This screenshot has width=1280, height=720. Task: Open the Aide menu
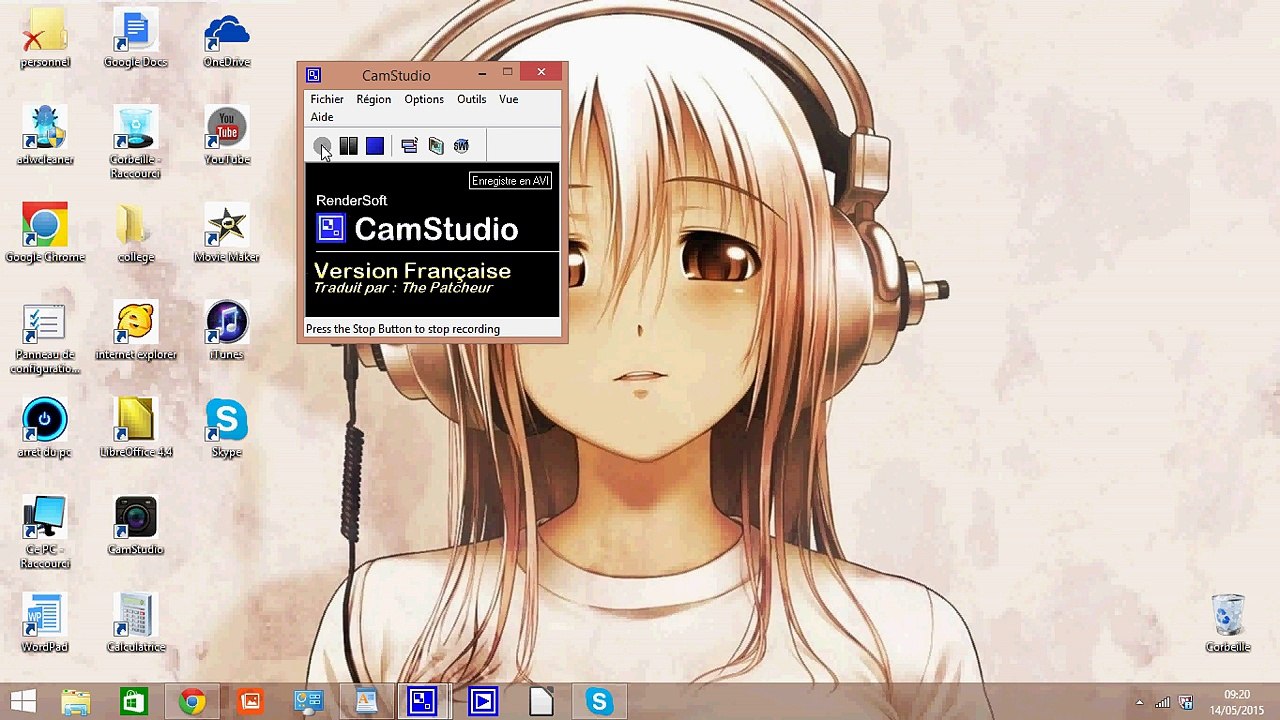click(x=322, y=117)
